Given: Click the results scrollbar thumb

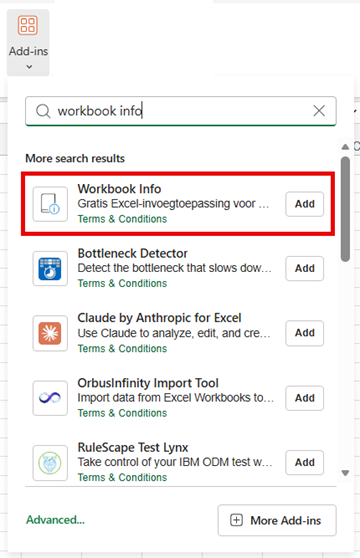Looking at the screenshot, I should (345, 209).
